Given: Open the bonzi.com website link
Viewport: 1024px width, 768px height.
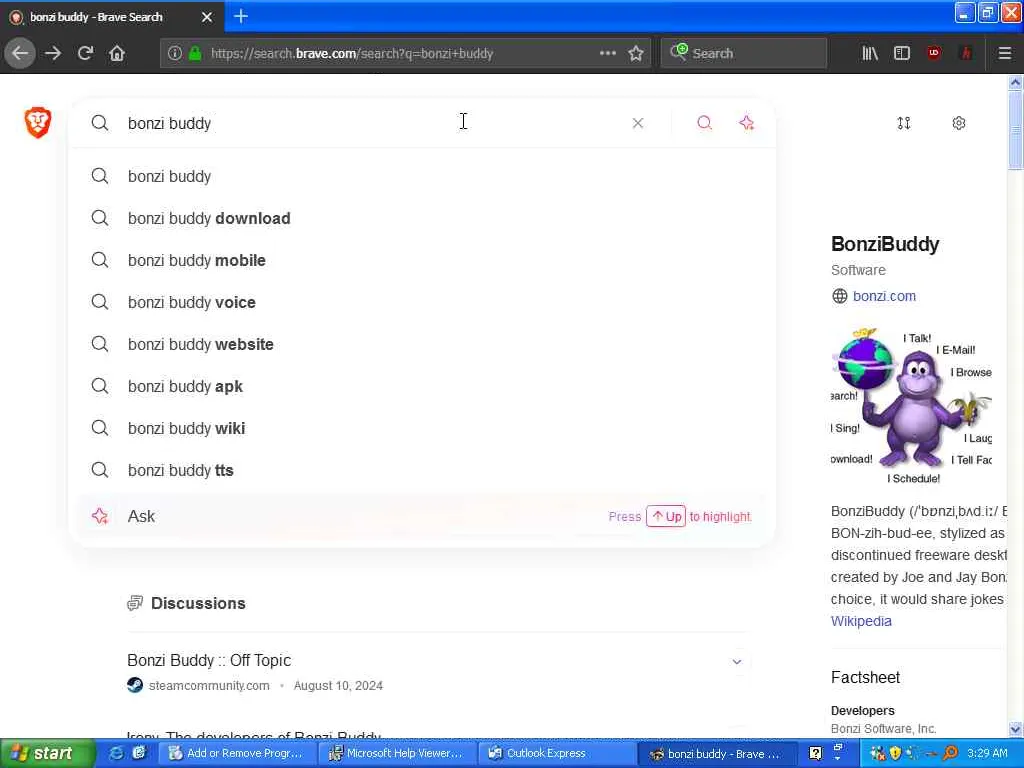Looking at the screenshot, I should (x=884, y=296).
